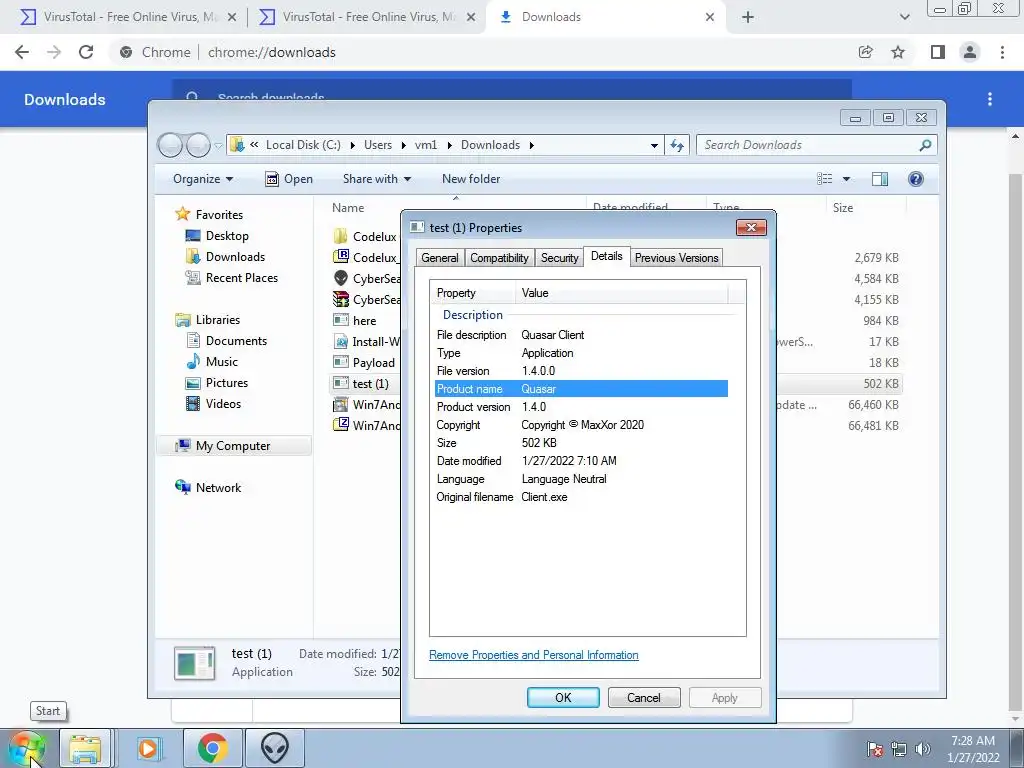The height and width of the screenshot is (768, 1024).
Task: Reload the Chrome page
Action: click(86, 52)
